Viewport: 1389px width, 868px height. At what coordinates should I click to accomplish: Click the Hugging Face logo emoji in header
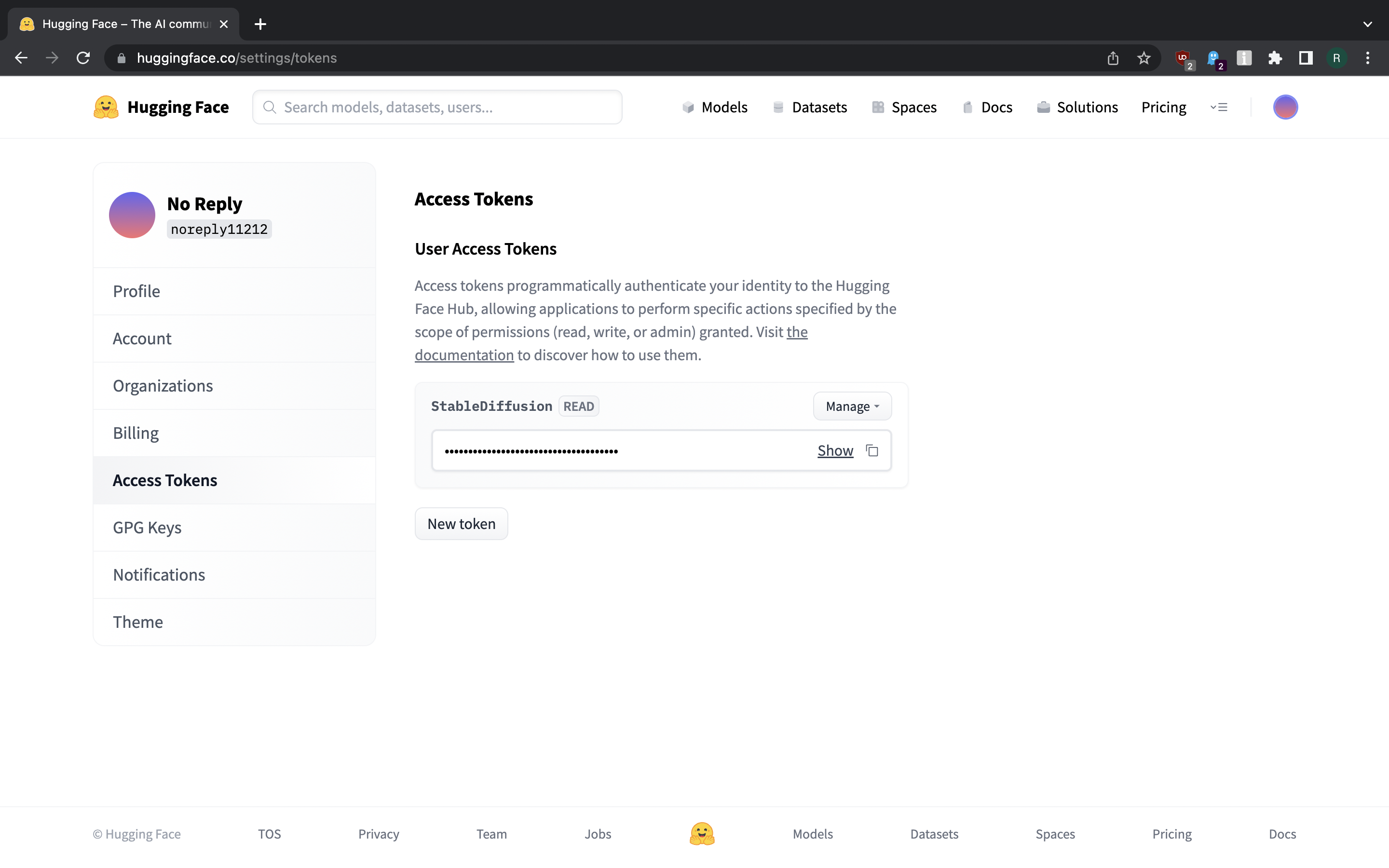106,108
